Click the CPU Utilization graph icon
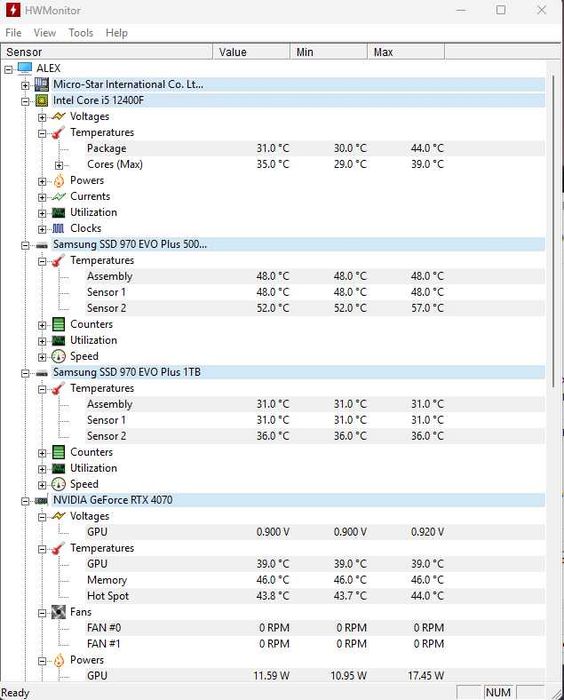Viewport: 564px width, 700px height. point(58,212)
